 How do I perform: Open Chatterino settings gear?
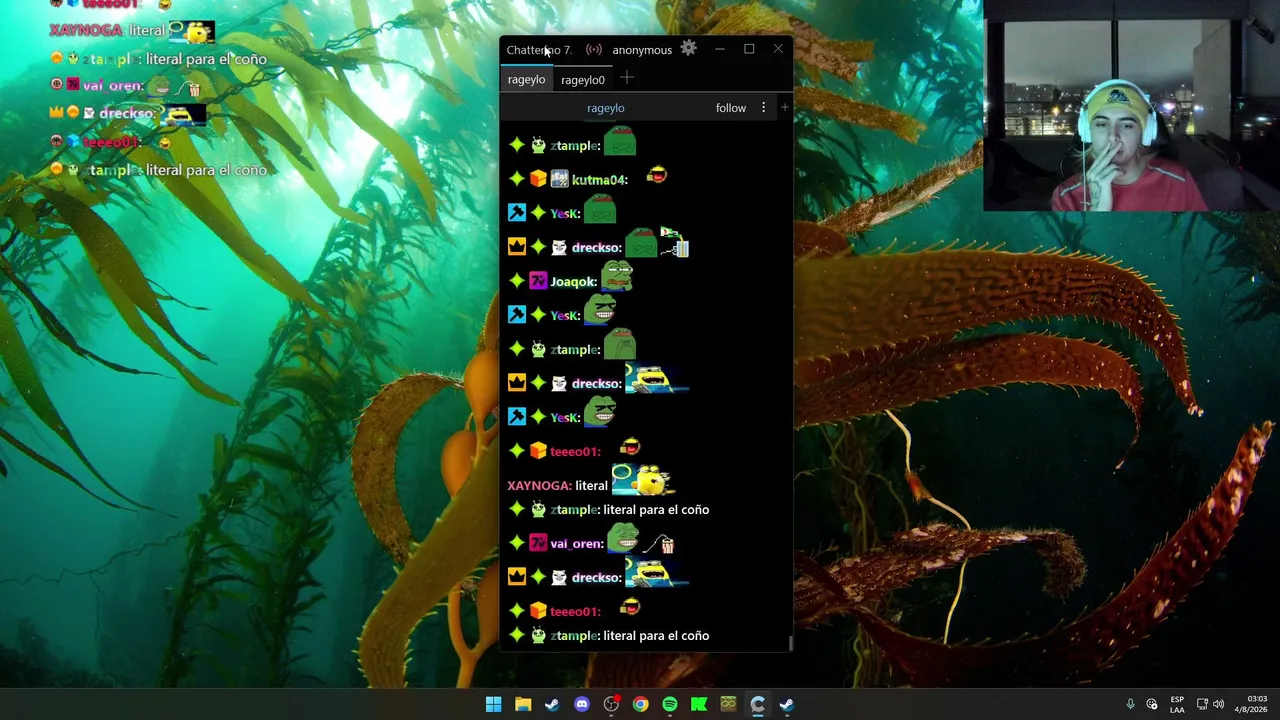point(688,49)
